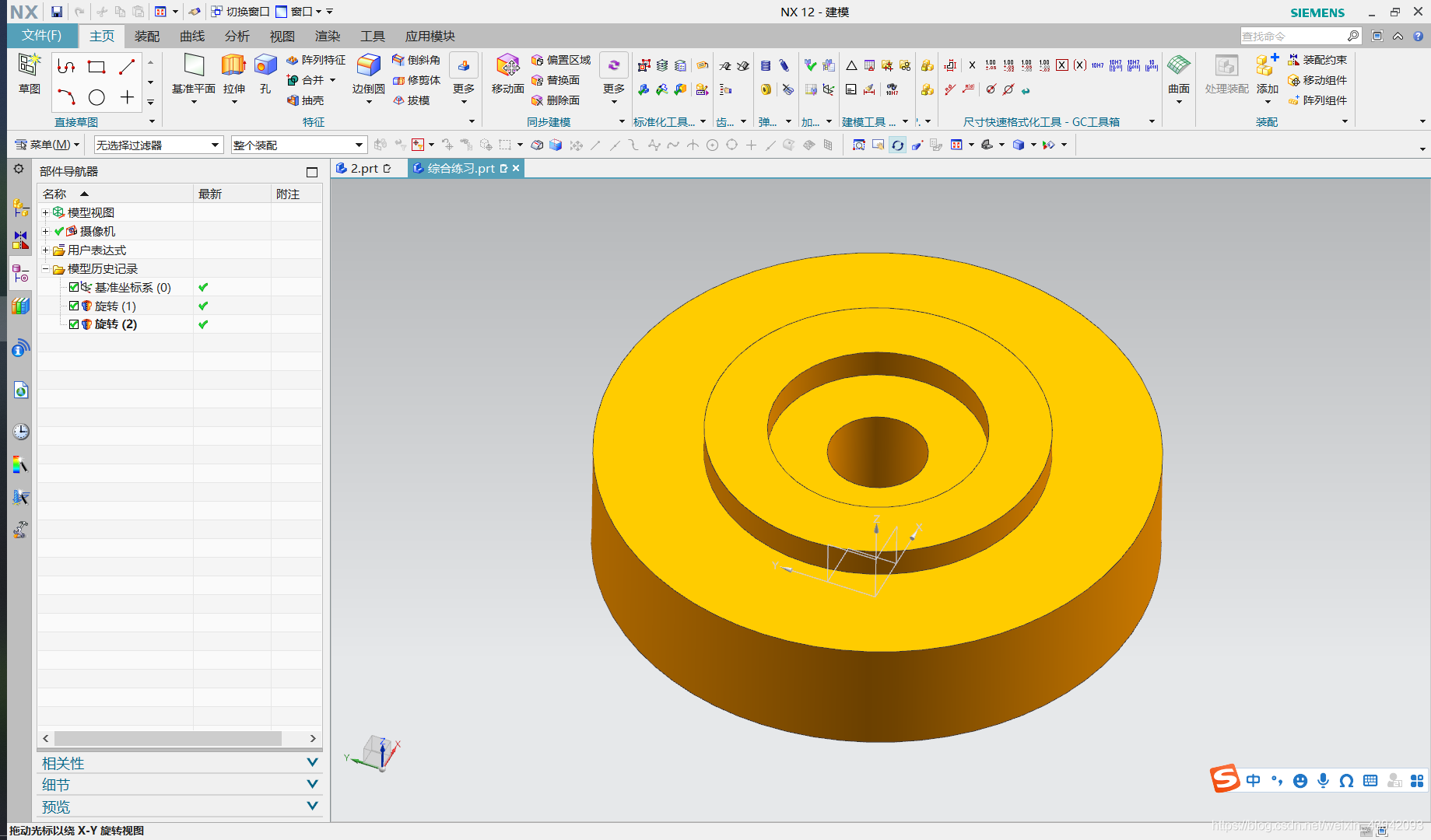Pick the circle sketch tool
1431x840 pixels.
click(96, 97)
